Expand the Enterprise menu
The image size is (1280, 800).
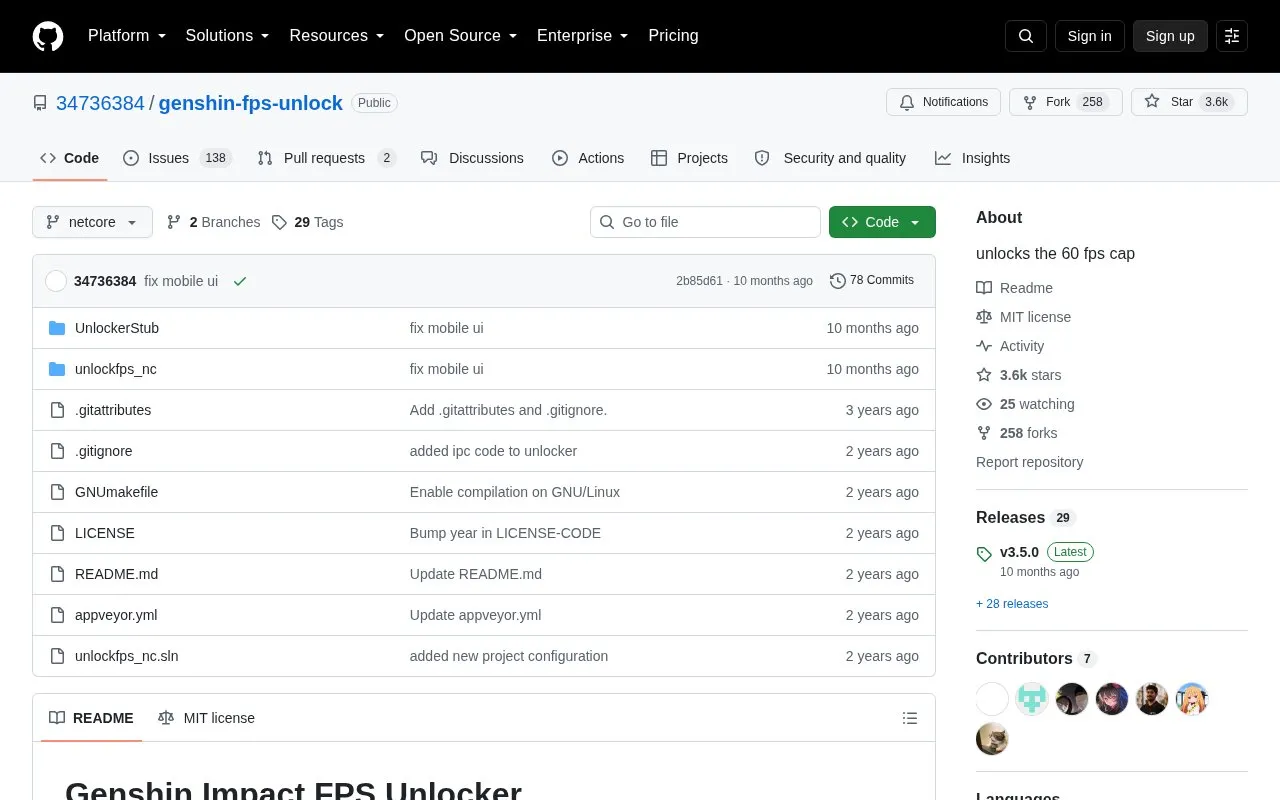coord(583,36)
